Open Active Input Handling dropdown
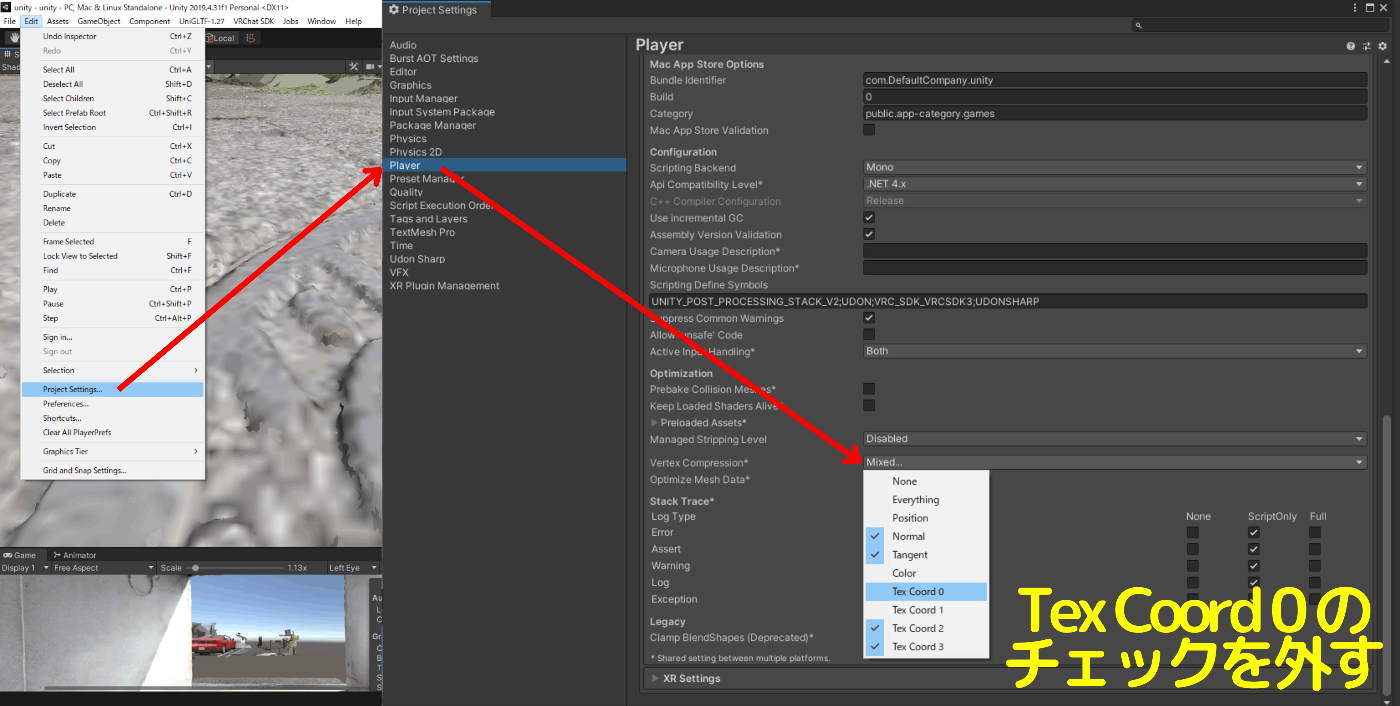This screenshot has width=1400, height=706. coord(1115,351)
